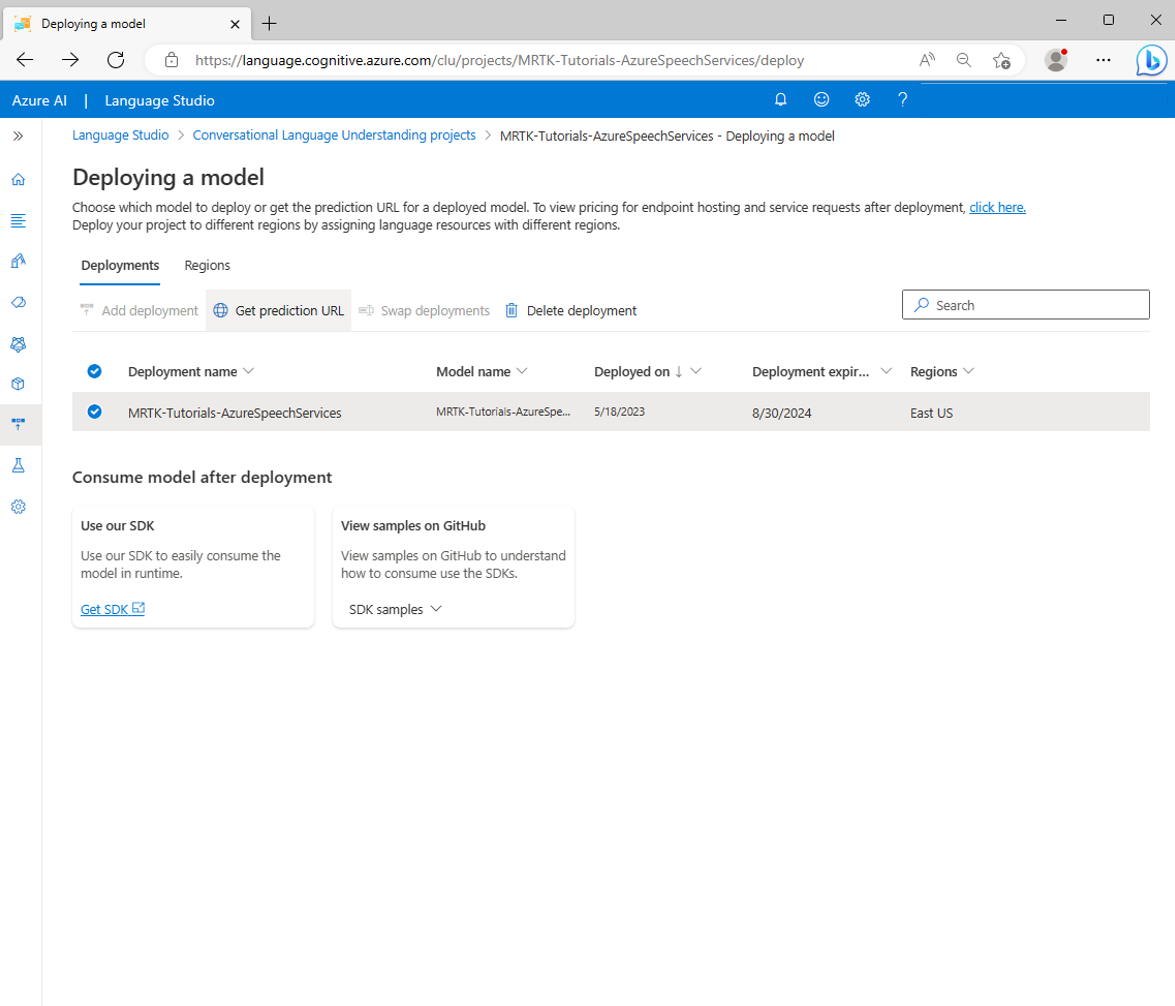Switch to the Deployments tab
1175x1006 pixels.
tap(120, 265)
